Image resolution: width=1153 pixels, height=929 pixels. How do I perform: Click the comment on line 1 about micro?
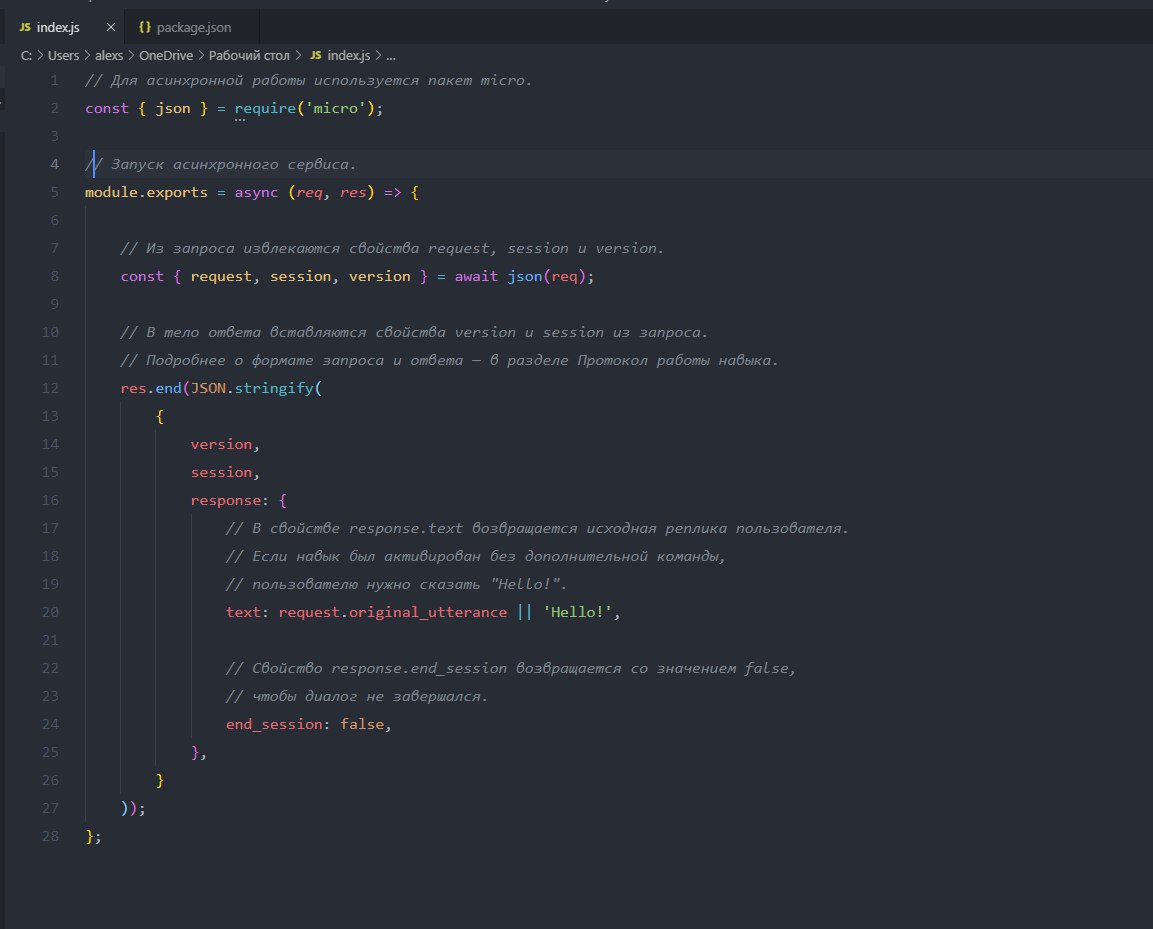pyautogui.click(x=308, y=80)
